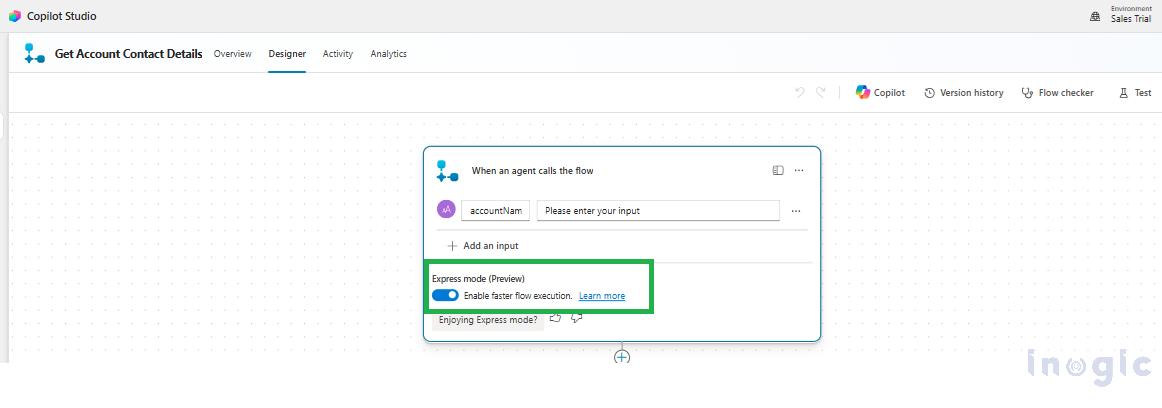The height and width of the screenshot is (408, 1162).
Task: Open the trigger card more options menu
Action: [799, 170]
